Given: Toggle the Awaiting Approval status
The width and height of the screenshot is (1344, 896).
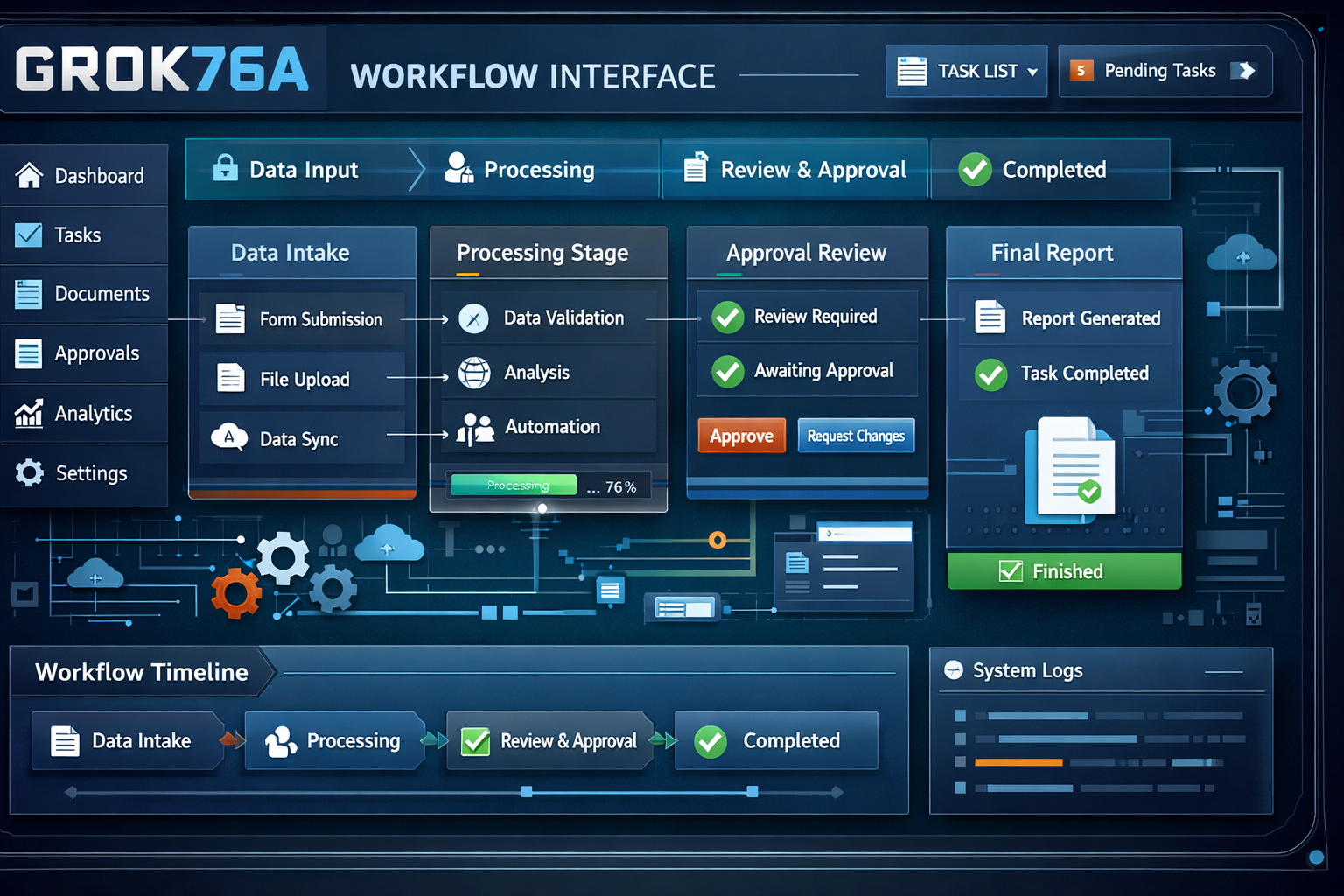Looking at the screenshot, I should coord(727,371).
